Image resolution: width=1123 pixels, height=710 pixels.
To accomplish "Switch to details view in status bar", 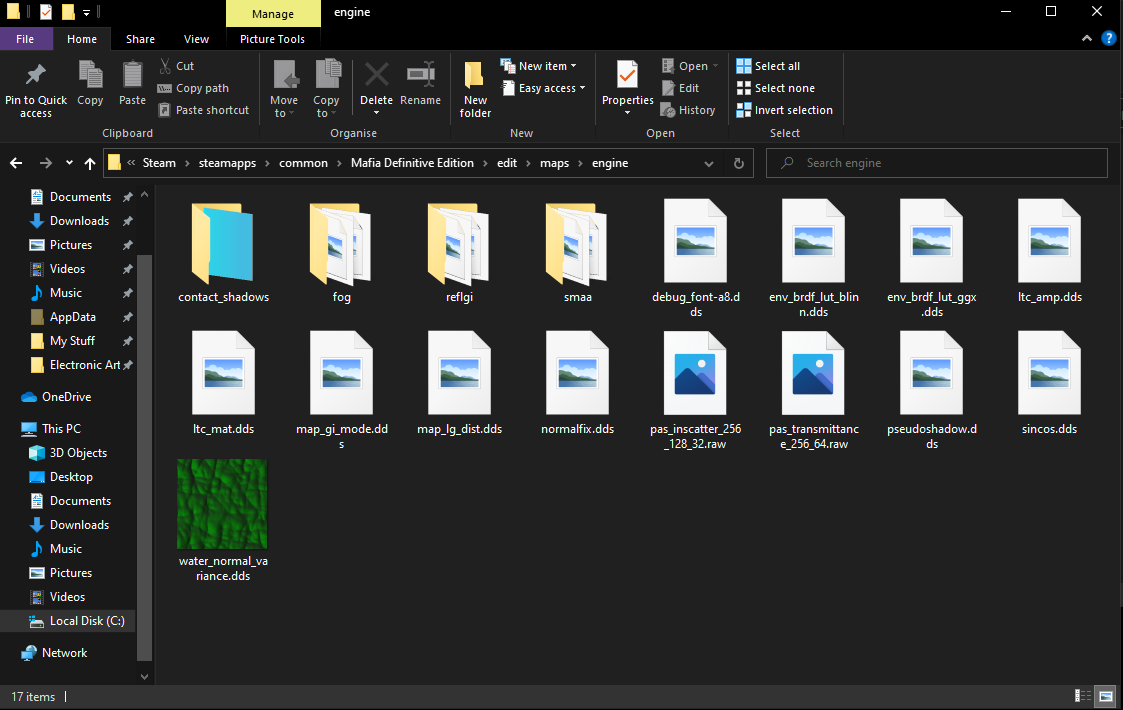I will click(1083, 696).
